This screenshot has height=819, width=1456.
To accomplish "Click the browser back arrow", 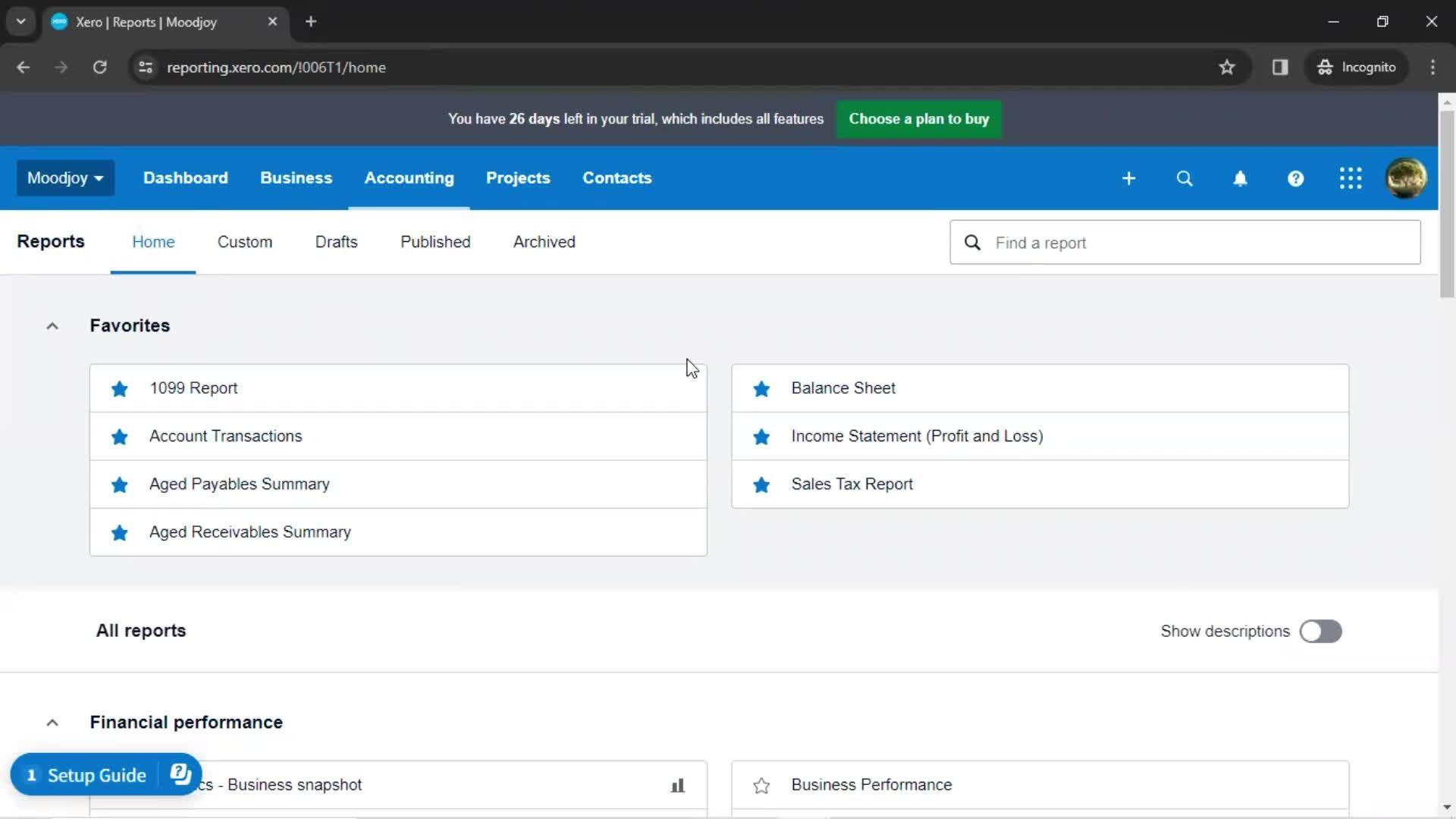I will click(x=24, y=67).
